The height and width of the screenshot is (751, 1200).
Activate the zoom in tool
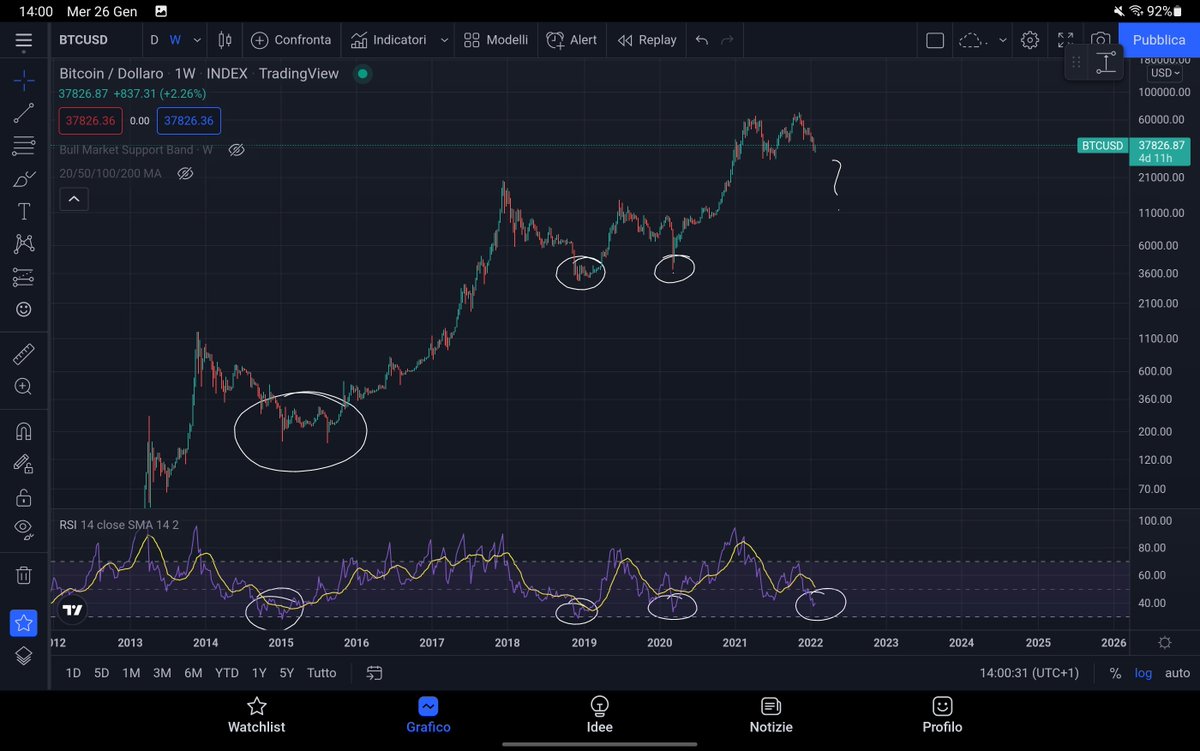[24, 387]
